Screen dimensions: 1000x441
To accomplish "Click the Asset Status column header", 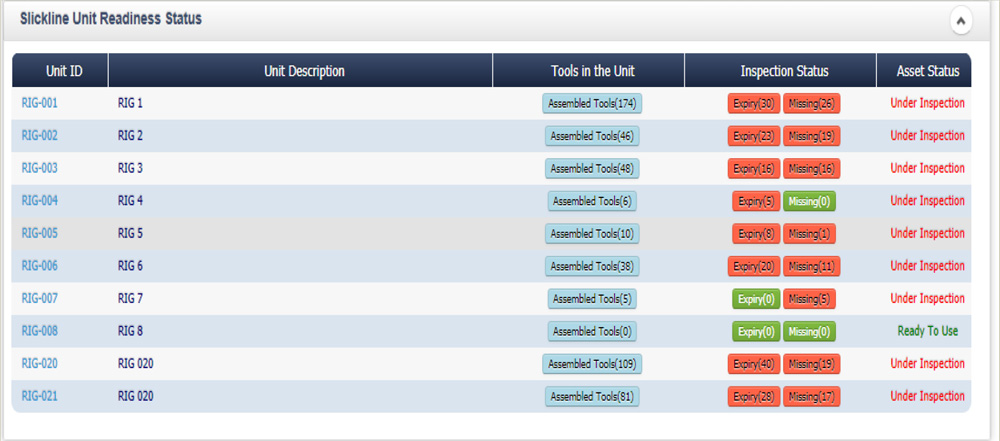I will click(x=927, y=71).
